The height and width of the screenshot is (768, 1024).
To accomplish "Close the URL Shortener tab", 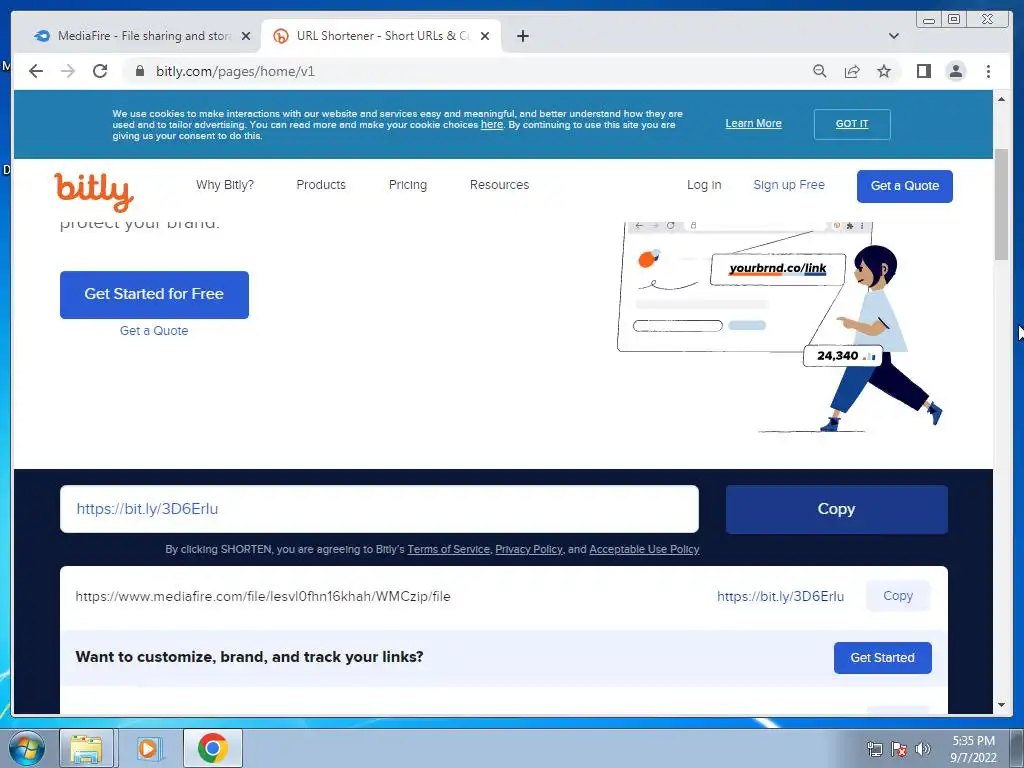I will 485,36.
